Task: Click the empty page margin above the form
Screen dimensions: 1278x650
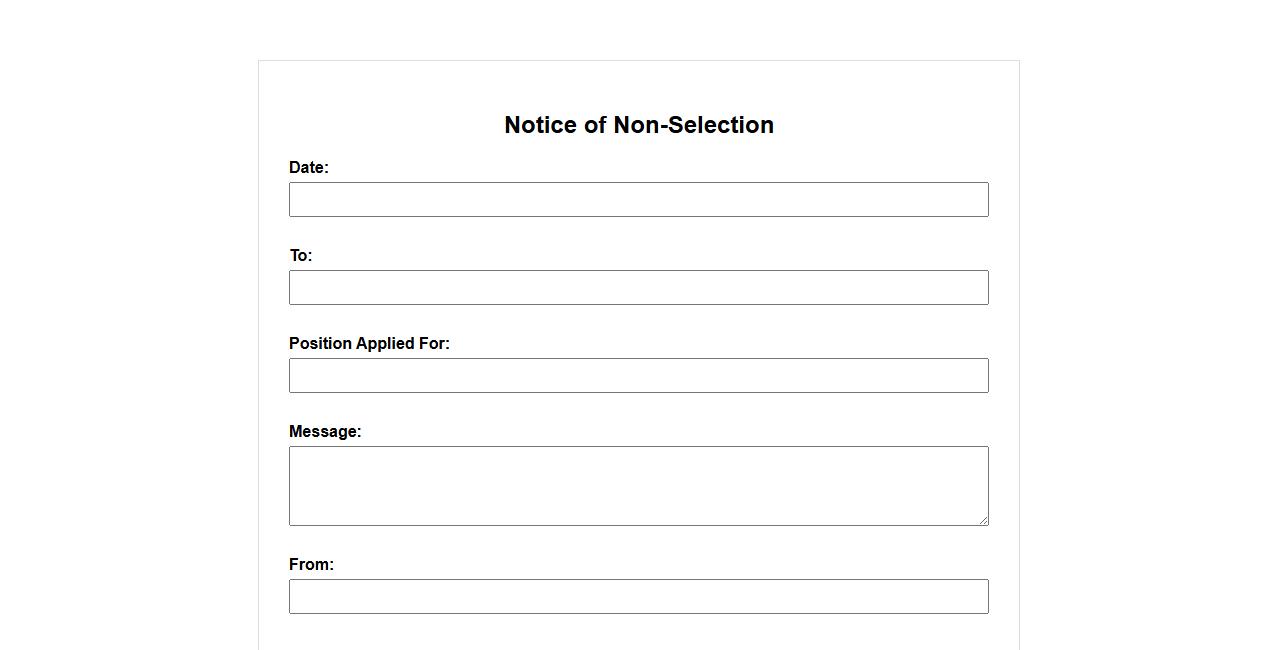Action: [x=638, y=28]
